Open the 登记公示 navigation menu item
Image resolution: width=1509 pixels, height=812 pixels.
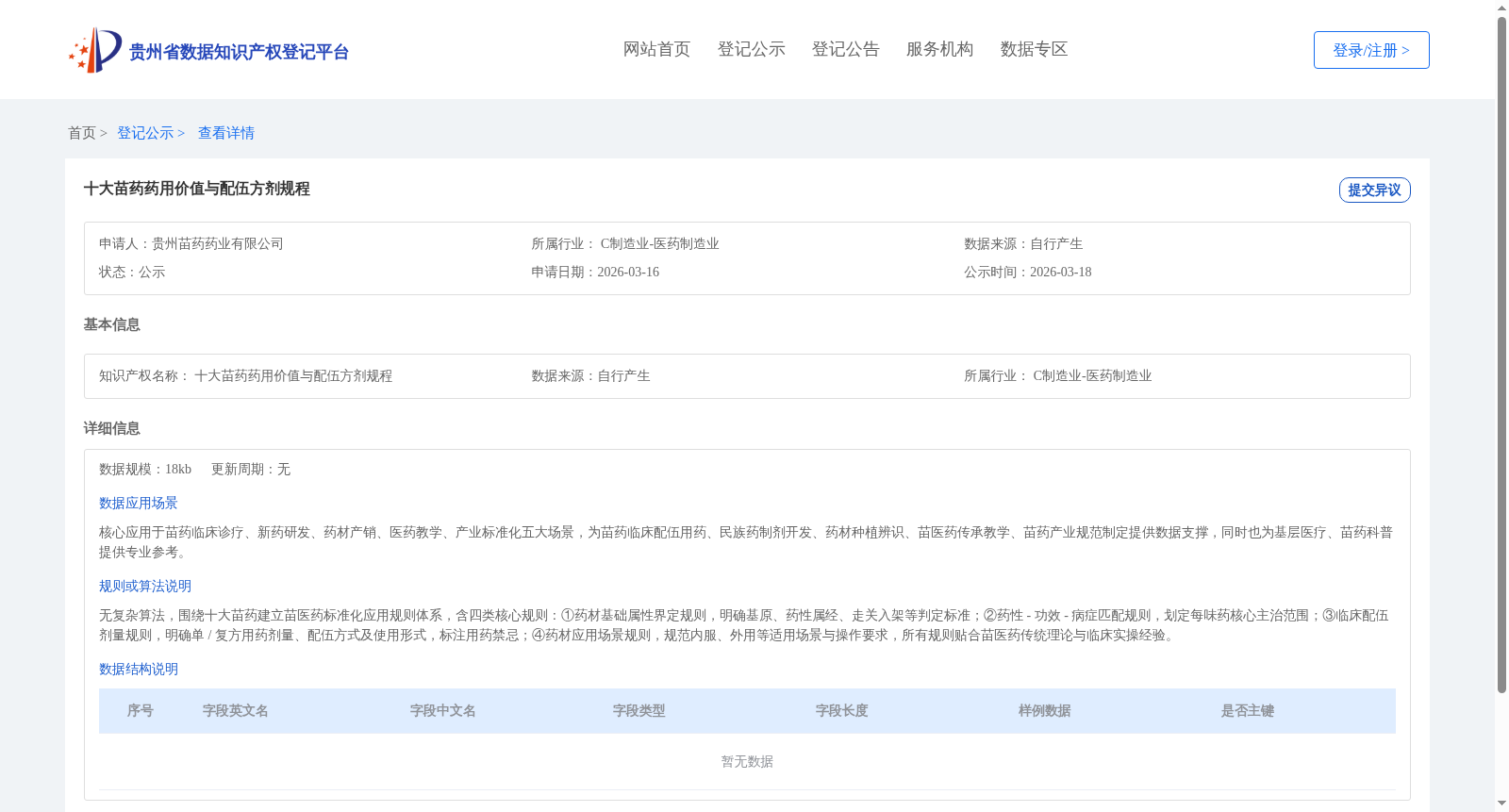pos(751,49)
